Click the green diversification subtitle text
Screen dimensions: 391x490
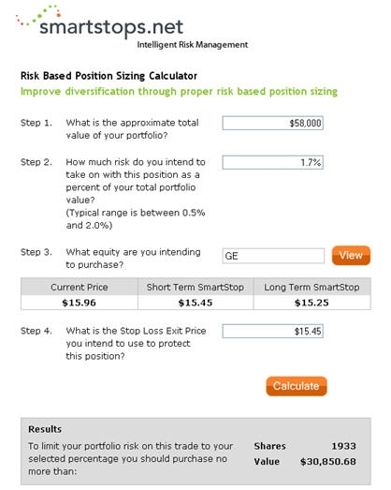tap(179, 91)
